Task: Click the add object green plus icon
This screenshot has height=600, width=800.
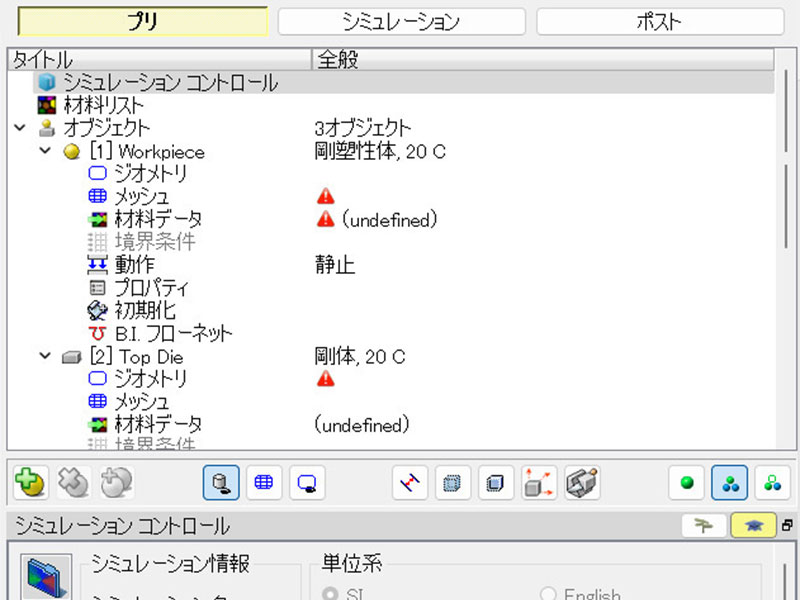Action: point(32,483)
